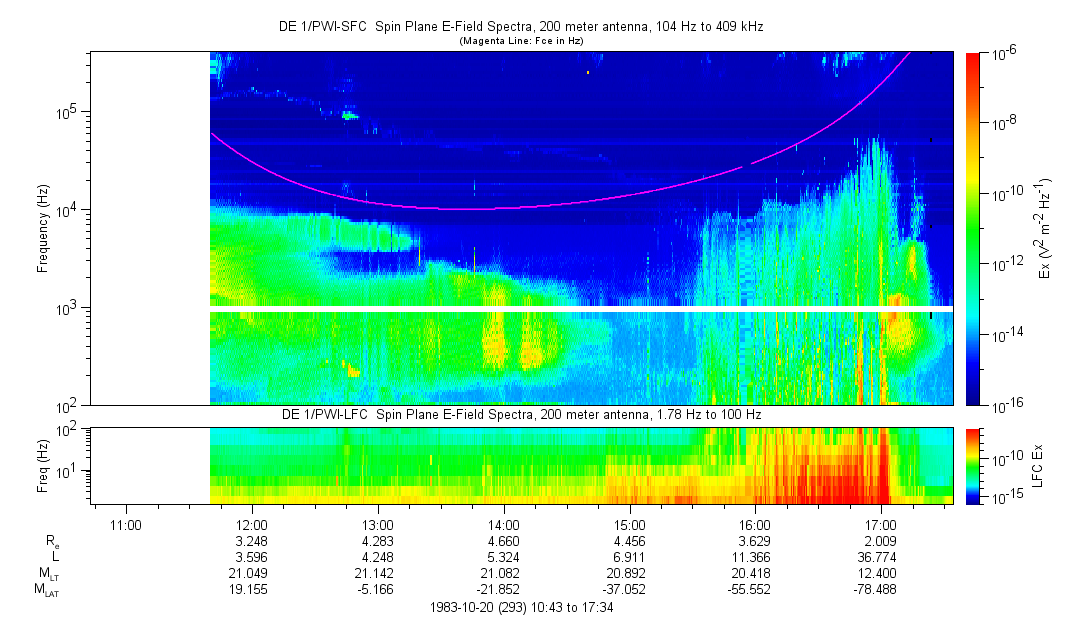Click the Freq (Hz) label of lower panel
The image size is (1083, 620).
(x=41, y=465)
